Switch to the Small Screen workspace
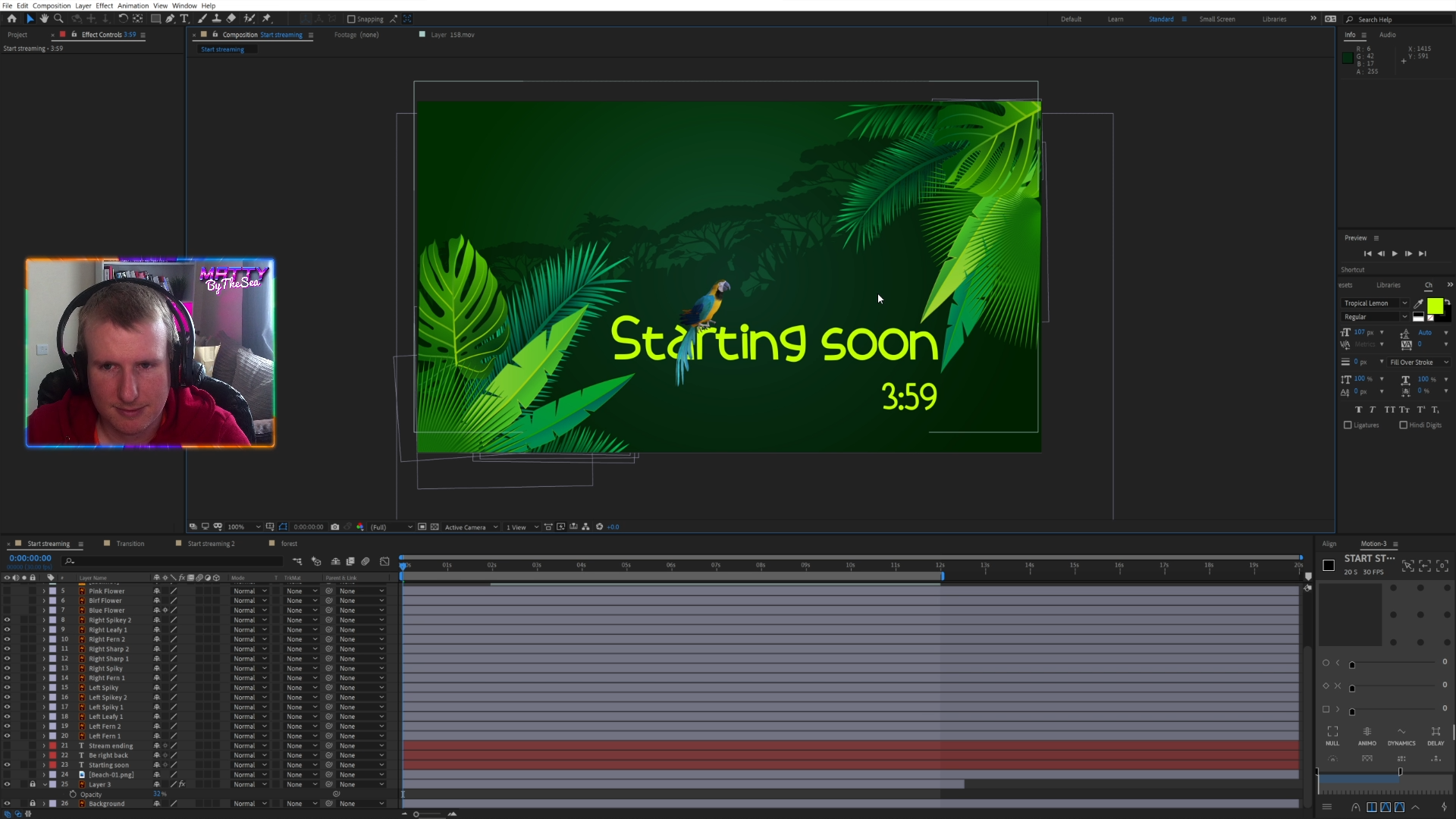 1216,19
